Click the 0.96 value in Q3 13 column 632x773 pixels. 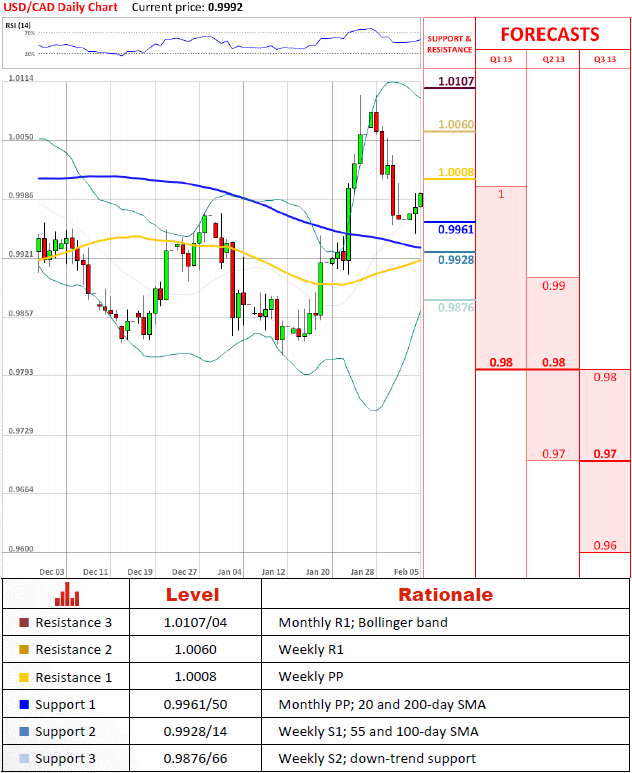pyautogui.click(x=605, y=545)
